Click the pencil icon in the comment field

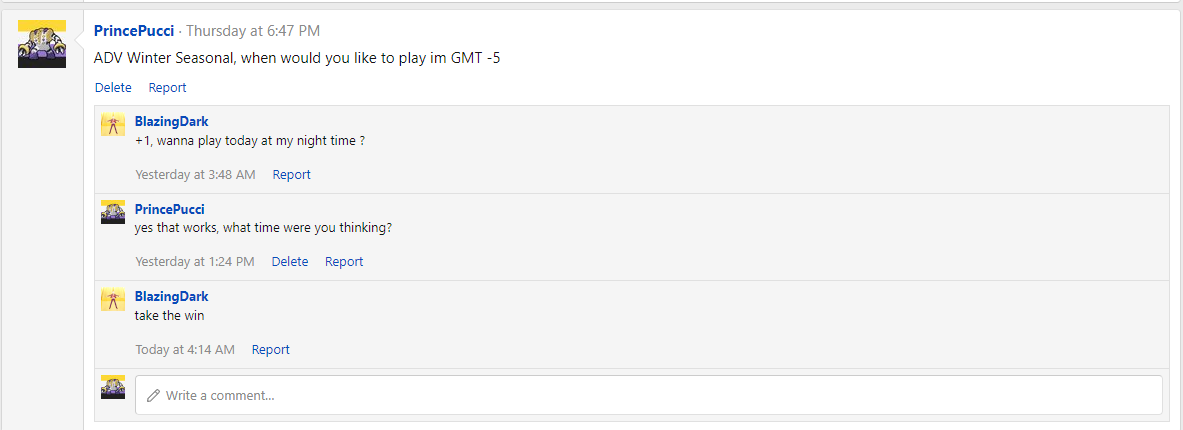point(153,395)
